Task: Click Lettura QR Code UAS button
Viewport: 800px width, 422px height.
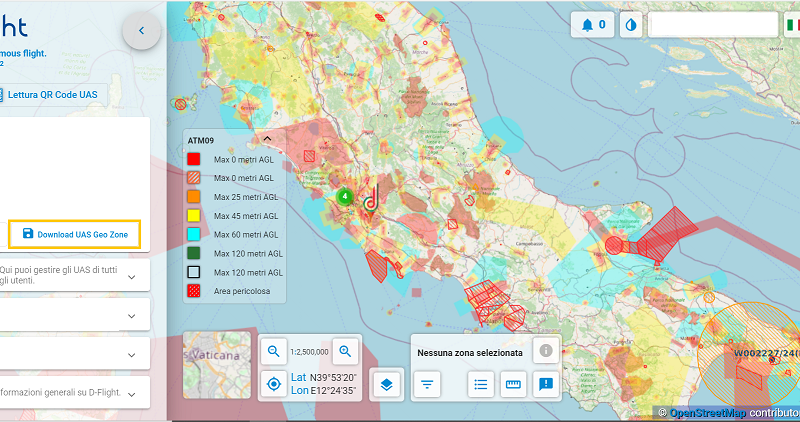Action: 53,95
